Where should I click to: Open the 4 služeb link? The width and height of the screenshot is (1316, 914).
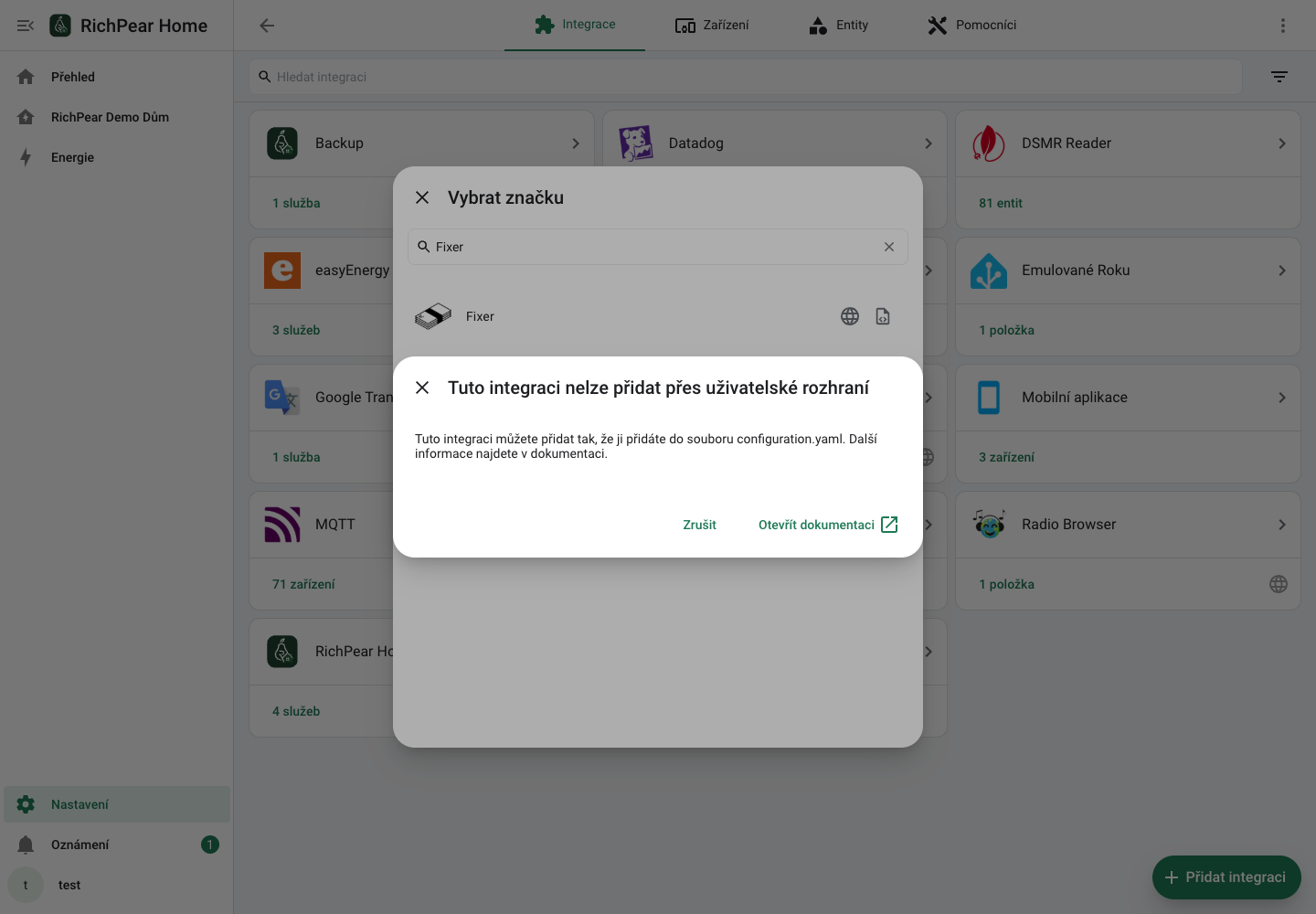(x=296, y=711)
